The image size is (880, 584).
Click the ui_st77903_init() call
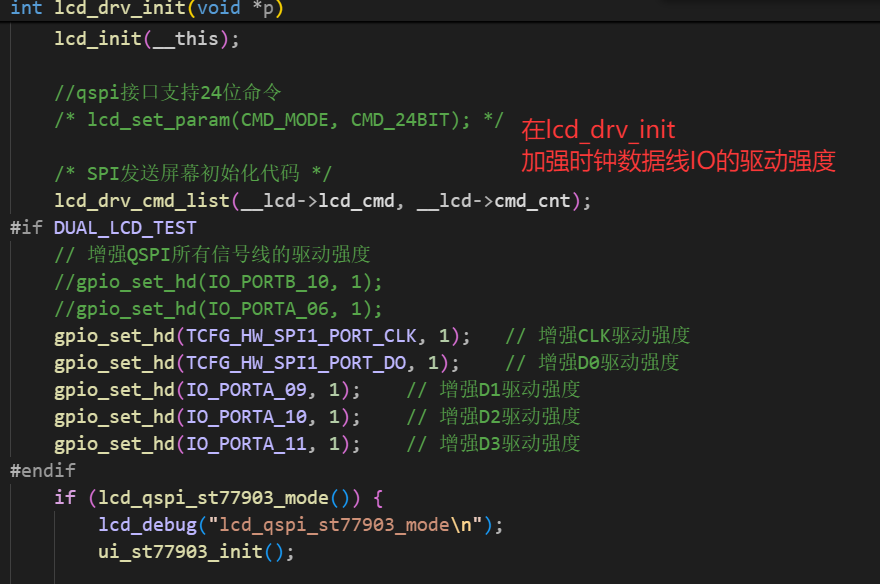pyautogui.click(x=191, y=551)
